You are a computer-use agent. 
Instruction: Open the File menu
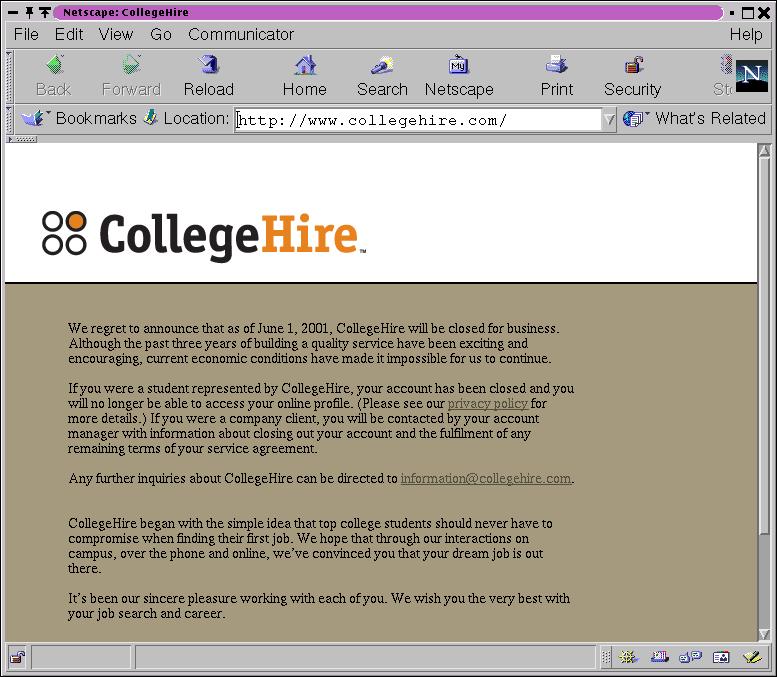(26, 34)
